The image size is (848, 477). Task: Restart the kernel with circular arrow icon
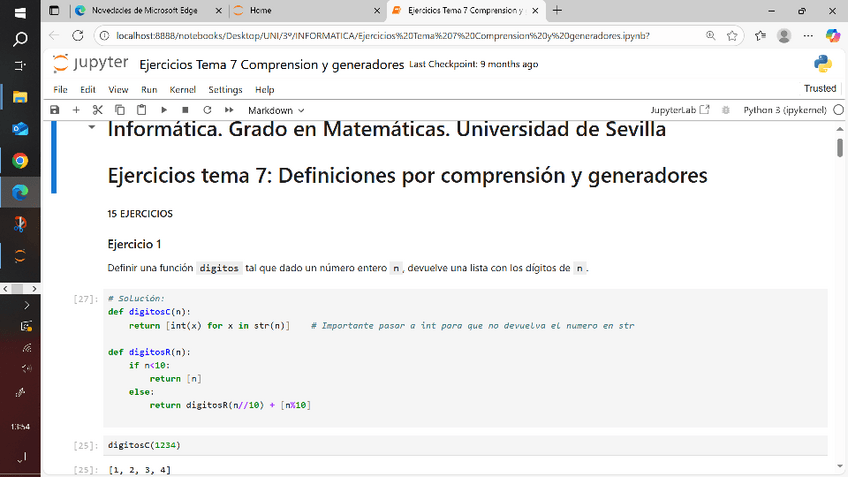click(x=207, y=110)
